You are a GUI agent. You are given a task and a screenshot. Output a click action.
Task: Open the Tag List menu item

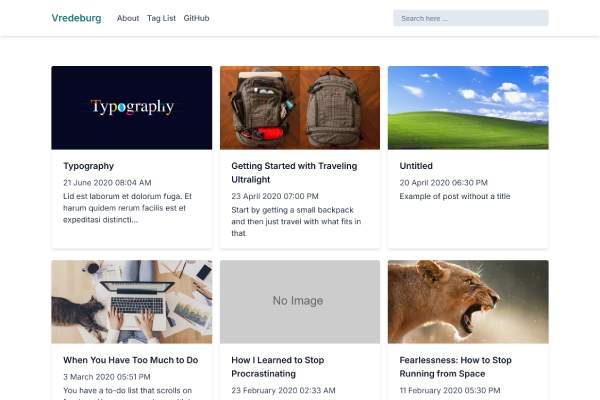click(161, 18)
